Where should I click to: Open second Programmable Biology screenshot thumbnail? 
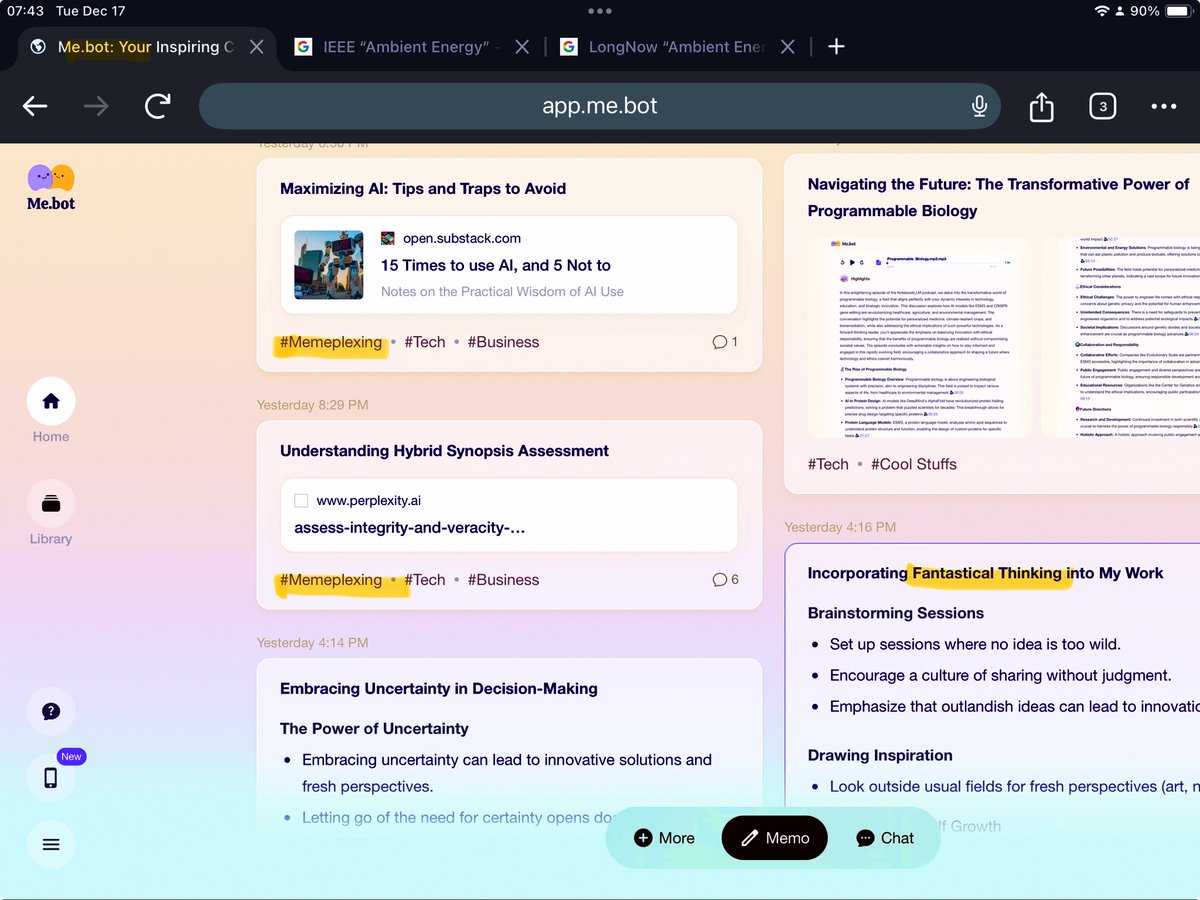coord(1120,337)
